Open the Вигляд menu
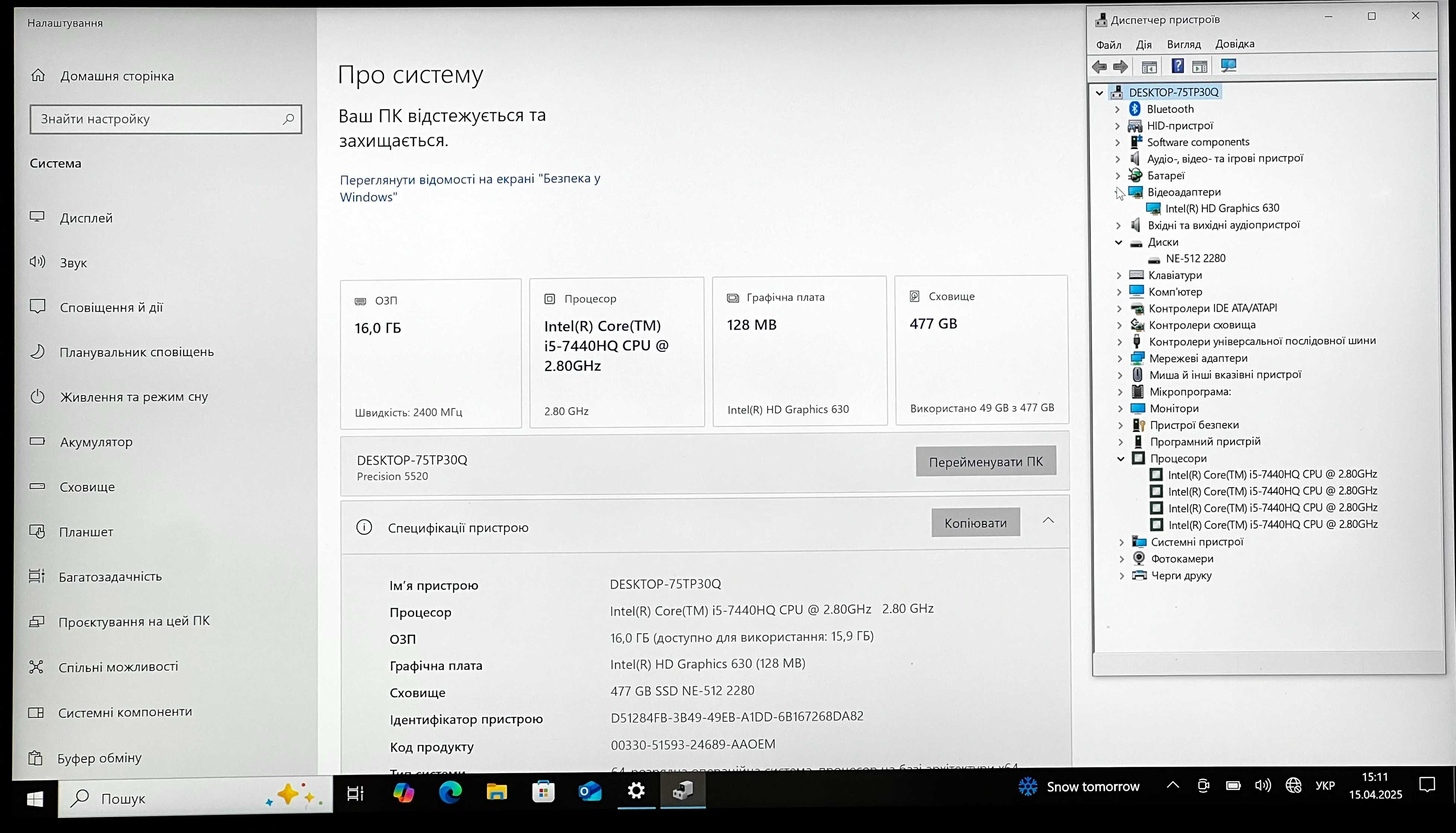 [1184, 44]
